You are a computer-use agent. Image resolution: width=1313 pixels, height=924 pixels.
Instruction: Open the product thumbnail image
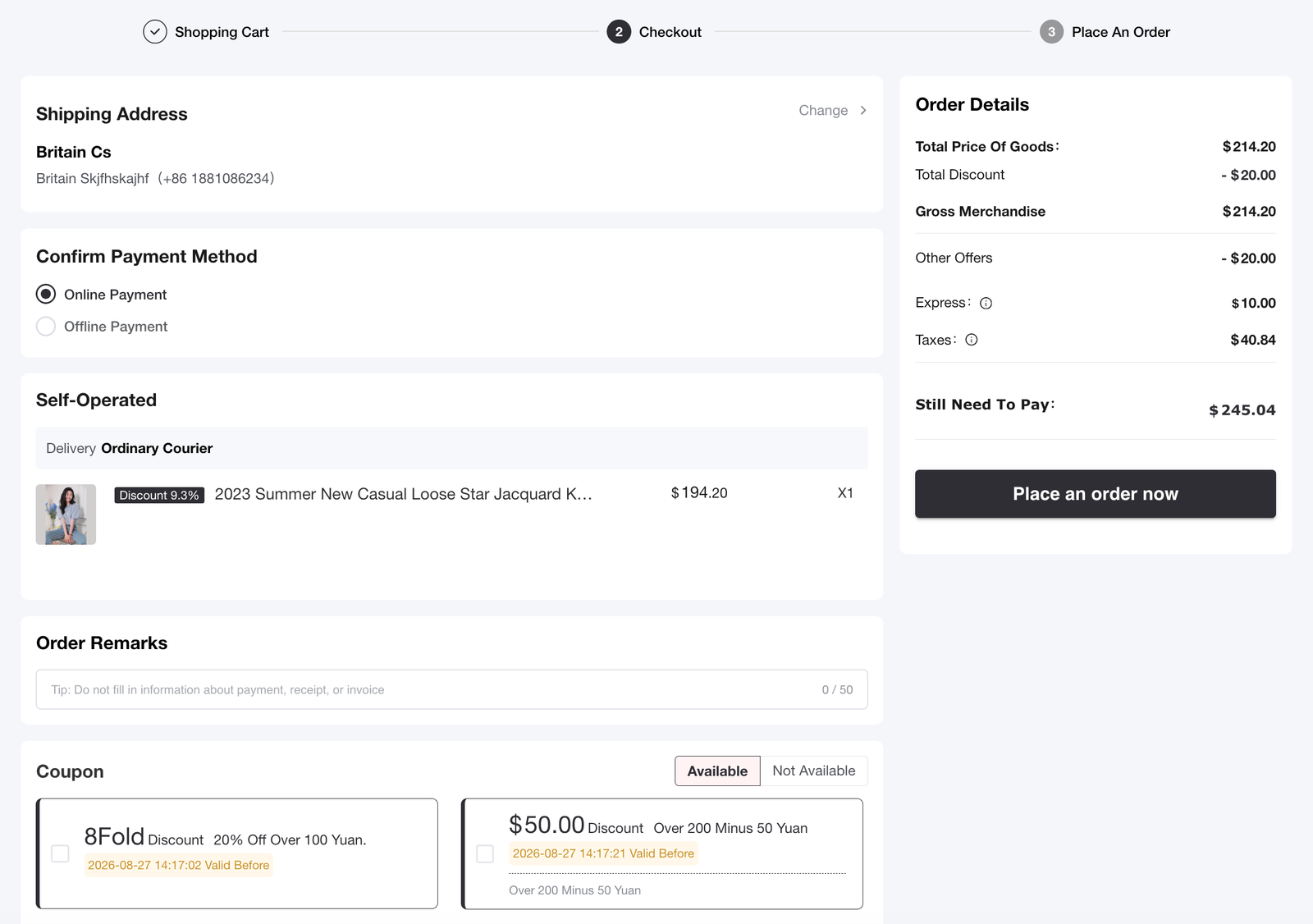66,515
